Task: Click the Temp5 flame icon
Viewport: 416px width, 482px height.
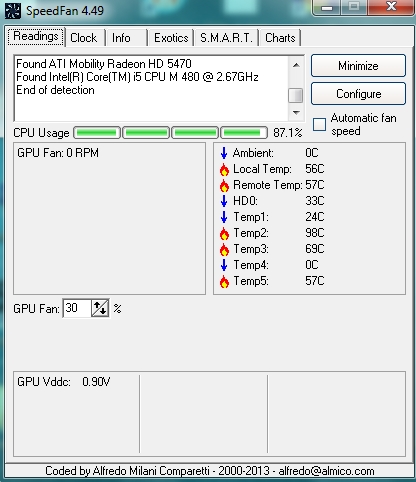Action: [x=224, y=281]
